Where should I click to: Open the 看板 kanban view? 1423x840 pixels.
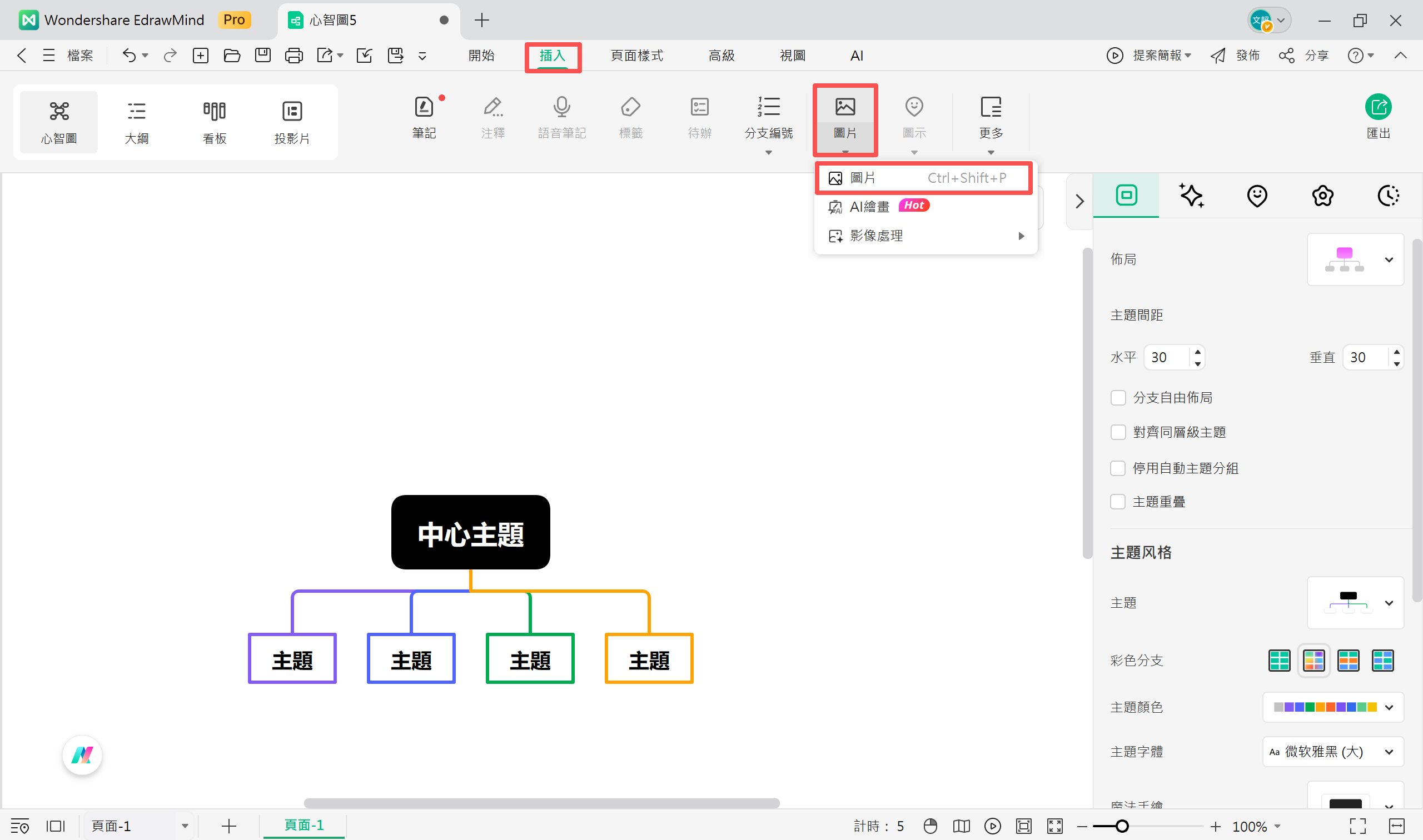coord(214,121)
